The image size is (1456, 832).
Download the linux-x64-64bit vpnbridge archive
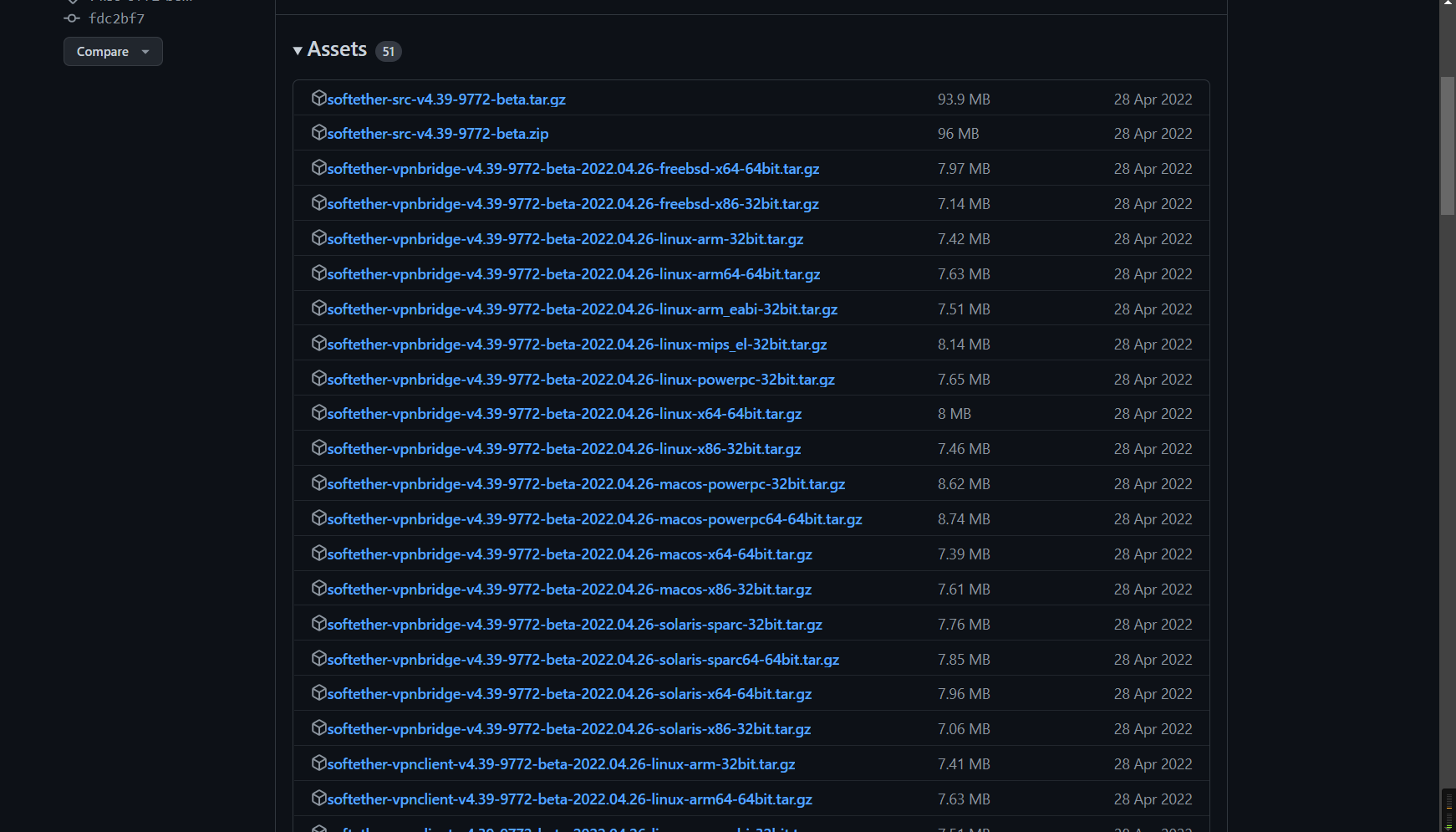pos(564,413)
